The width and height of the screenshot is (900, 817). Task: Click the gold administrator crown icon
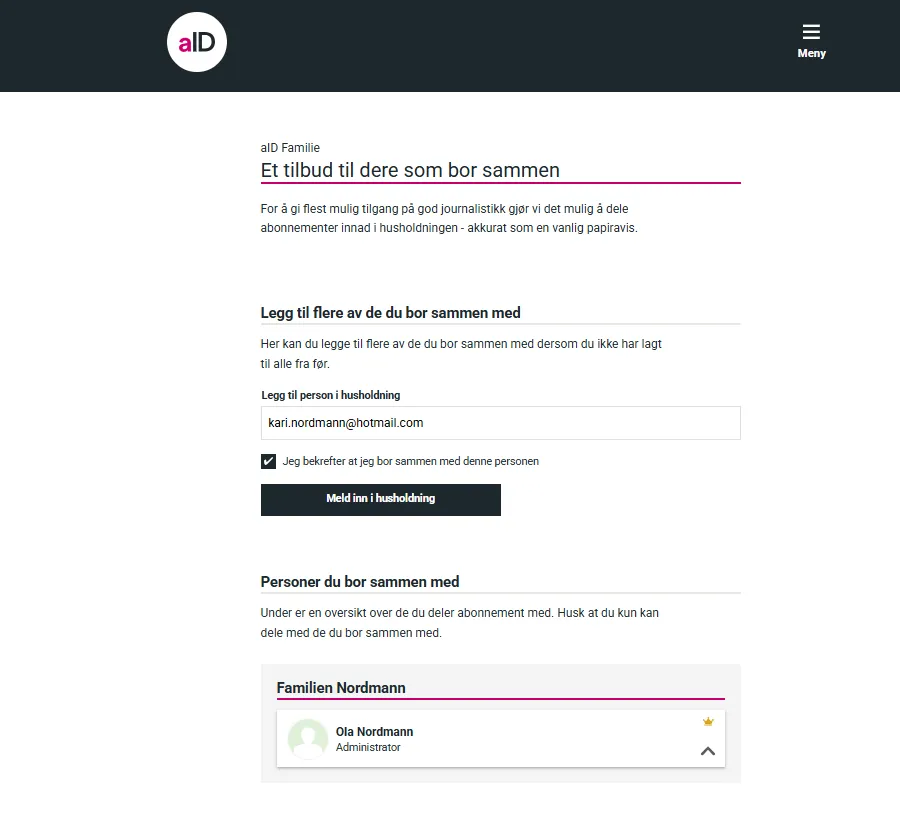click(x=708, y=721)
